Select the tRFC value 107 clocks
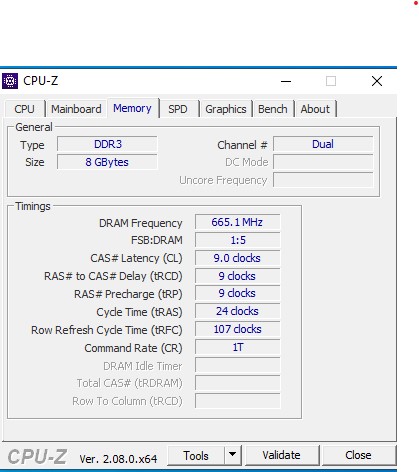 click(237, 329)
